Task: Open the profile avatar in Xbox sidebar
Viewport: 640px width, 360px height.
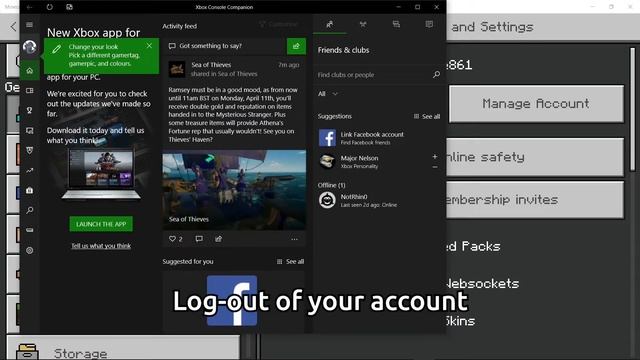Action: [29, 47]
